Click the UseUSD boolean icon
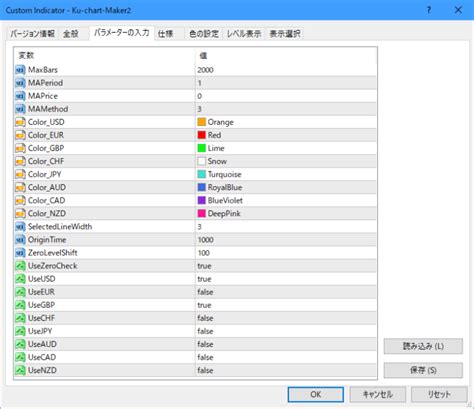Image resolution: width=474 pixels, height=409 pixels. pos(20,279)
